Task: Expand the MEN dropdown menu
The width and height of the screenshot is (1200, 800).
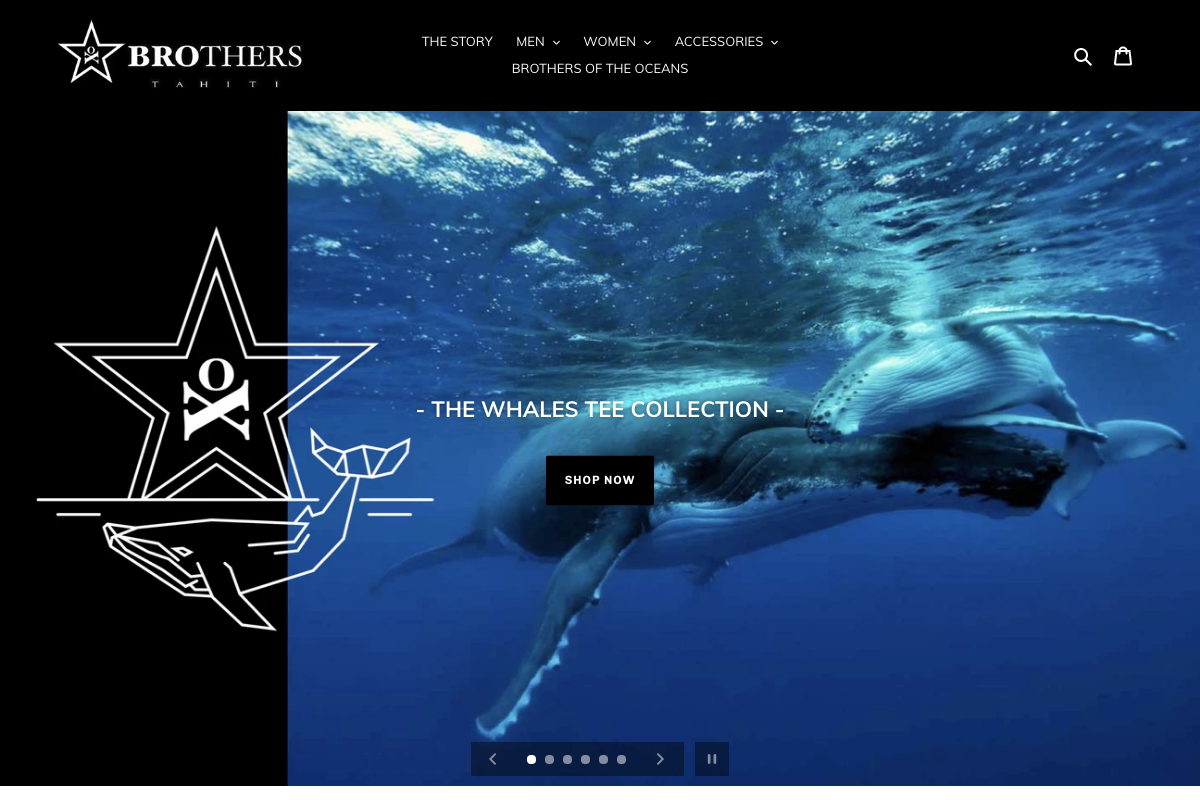Action: click(538, 42)
